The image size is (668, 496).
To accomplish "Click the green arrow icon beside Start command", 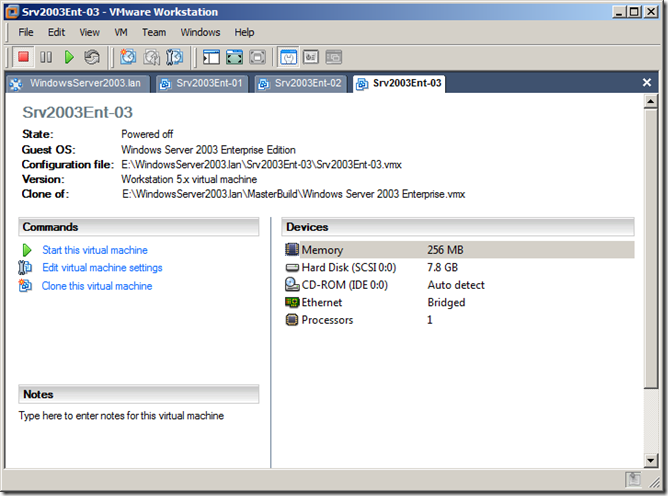I will point(27,250).
